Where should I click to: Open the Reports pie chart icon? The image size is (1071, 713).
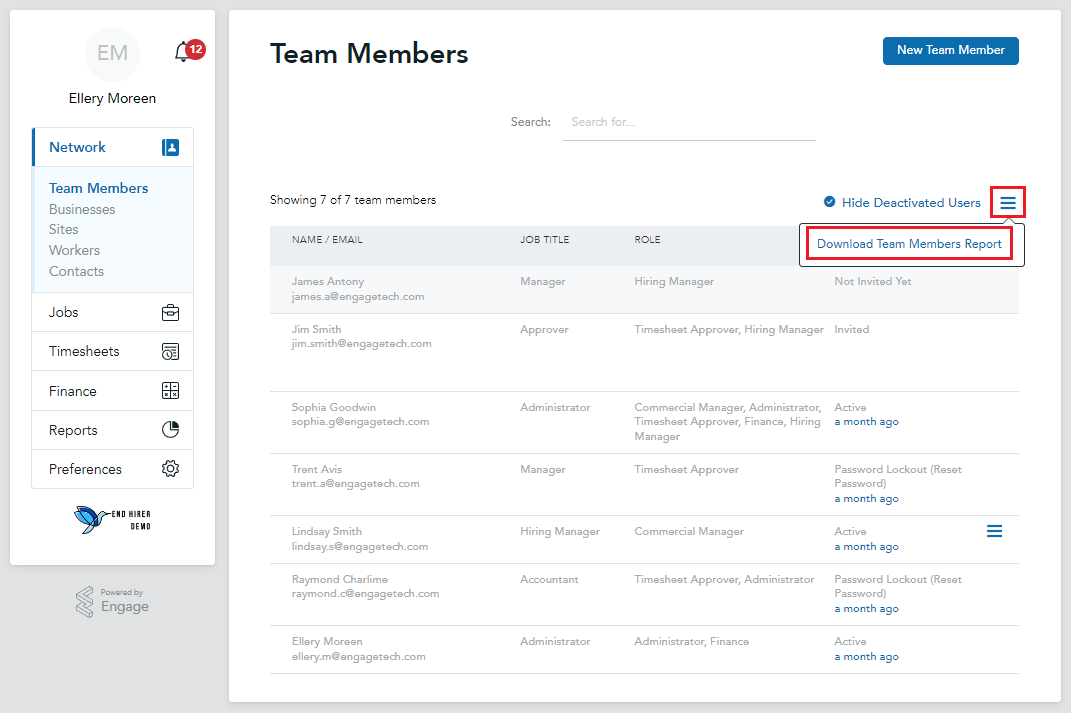pos(170,430)
